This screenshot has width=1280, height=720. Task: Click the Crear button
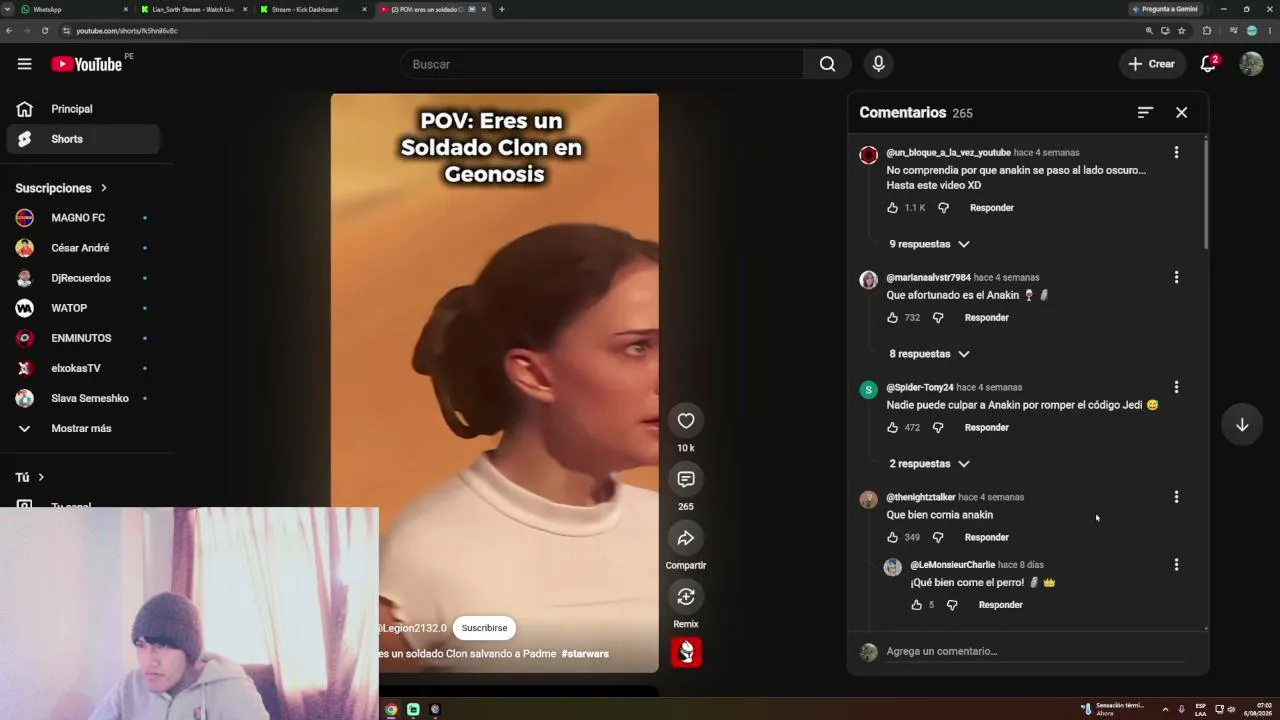click(x=1152, y=64)
